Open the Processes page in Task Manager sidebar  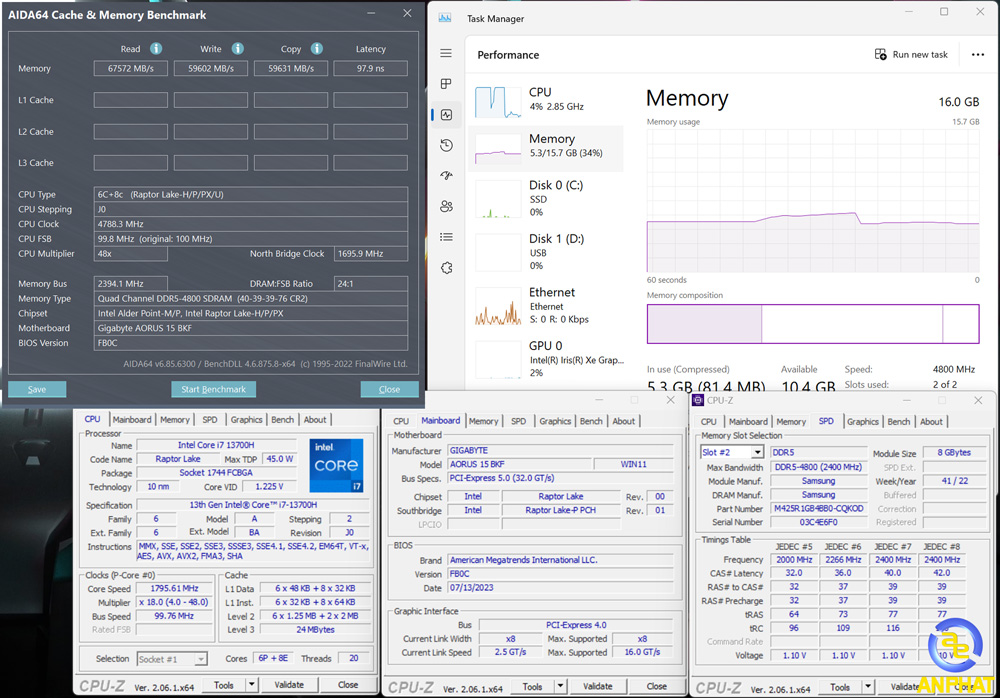coord(446,84)
